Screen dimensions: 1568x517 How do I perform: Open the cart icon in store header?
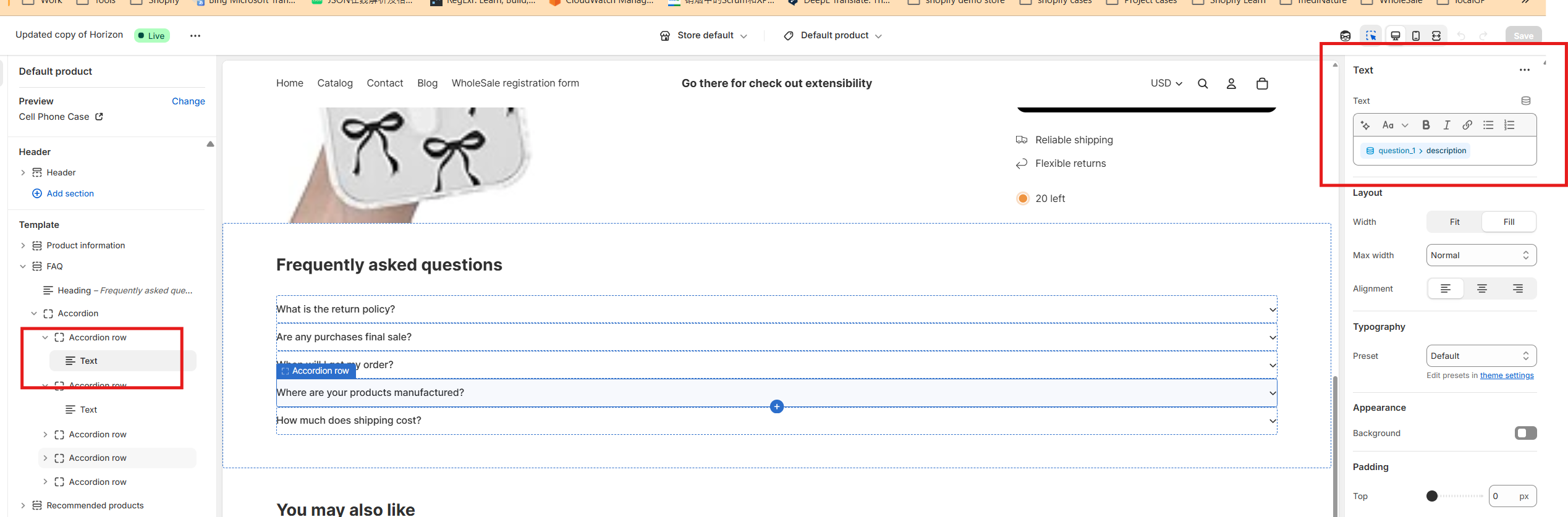tap(1262, 84)
